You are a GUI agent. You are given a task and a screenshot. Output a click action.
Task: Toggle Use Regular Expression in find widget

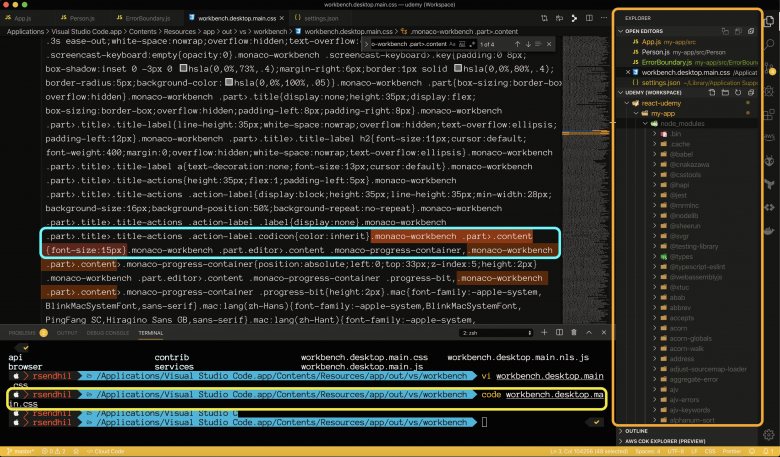pos(472,44)
